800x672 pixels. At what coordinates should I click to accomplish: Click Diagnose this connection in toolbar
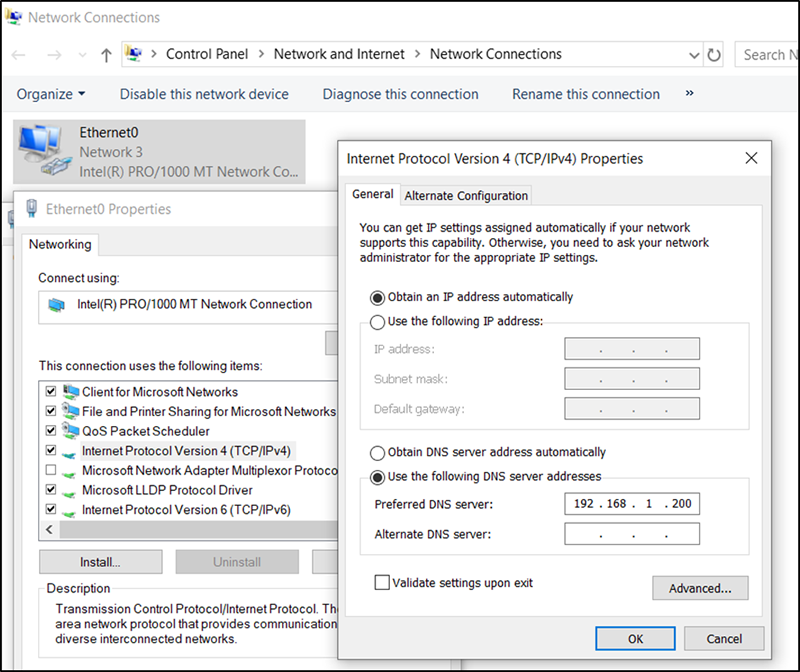pos(401,94)
